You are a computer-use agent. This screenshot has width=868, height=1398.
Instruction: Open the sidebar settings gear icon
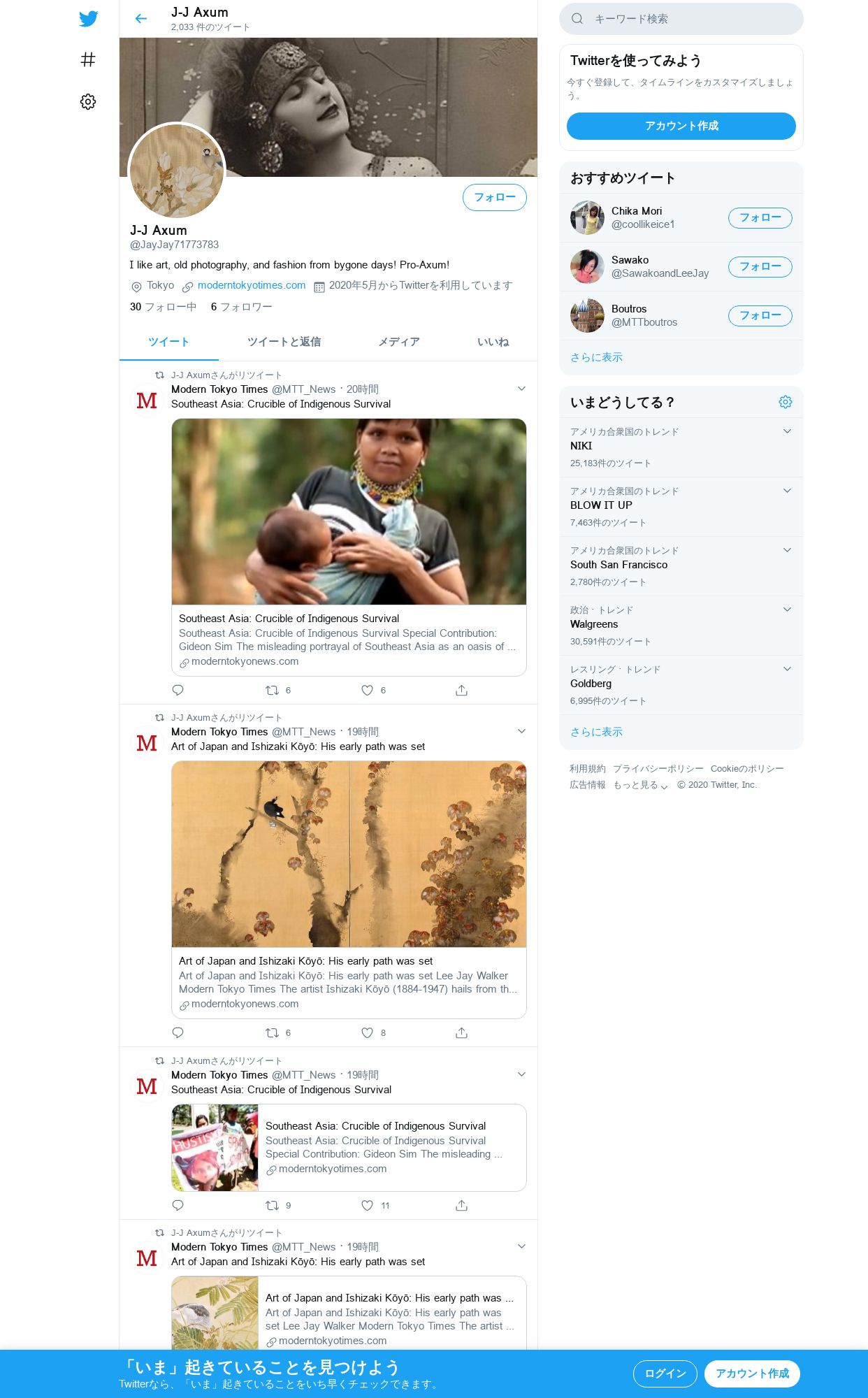[88, 102]
